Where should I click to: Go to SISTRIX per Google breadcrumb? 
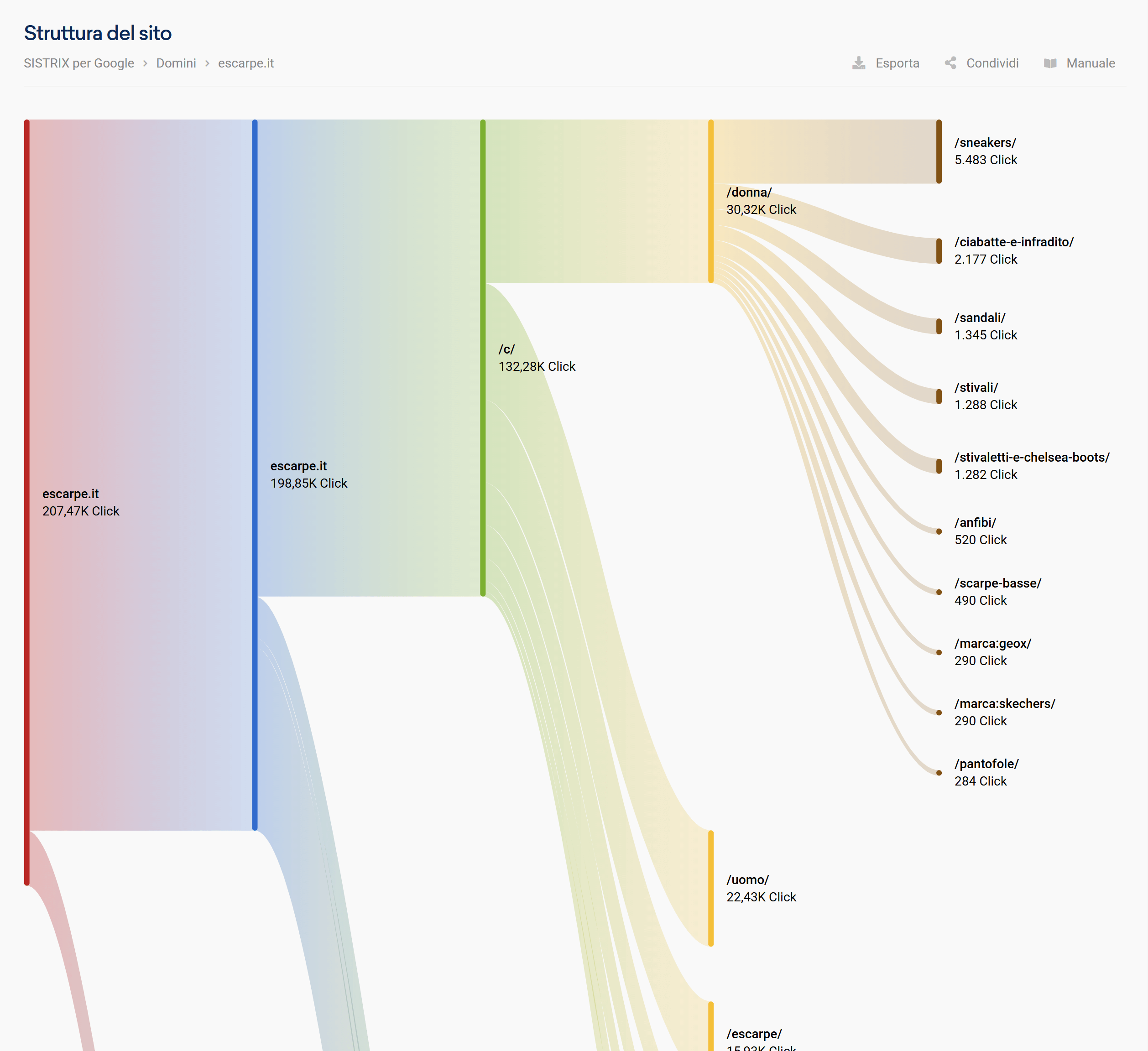point(79,63)
